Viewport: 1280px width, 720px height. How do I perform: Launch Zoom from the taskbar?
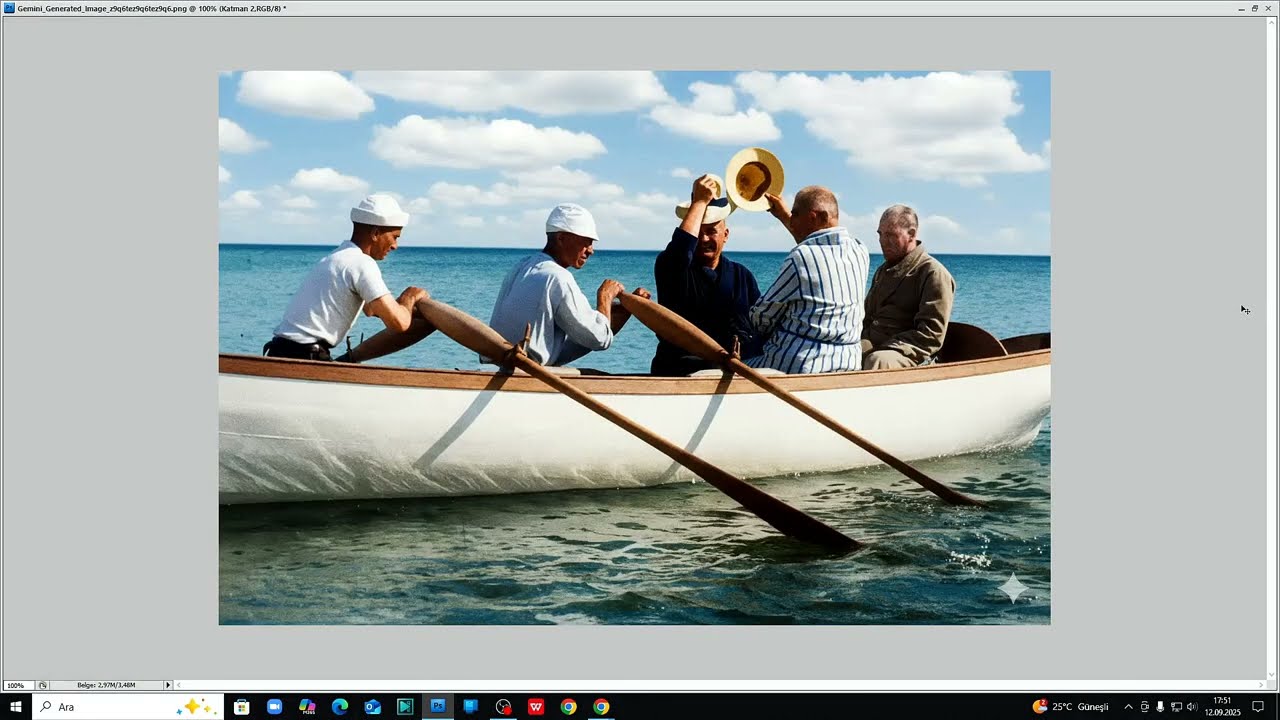pyautogui.click(x=275, y=707)
